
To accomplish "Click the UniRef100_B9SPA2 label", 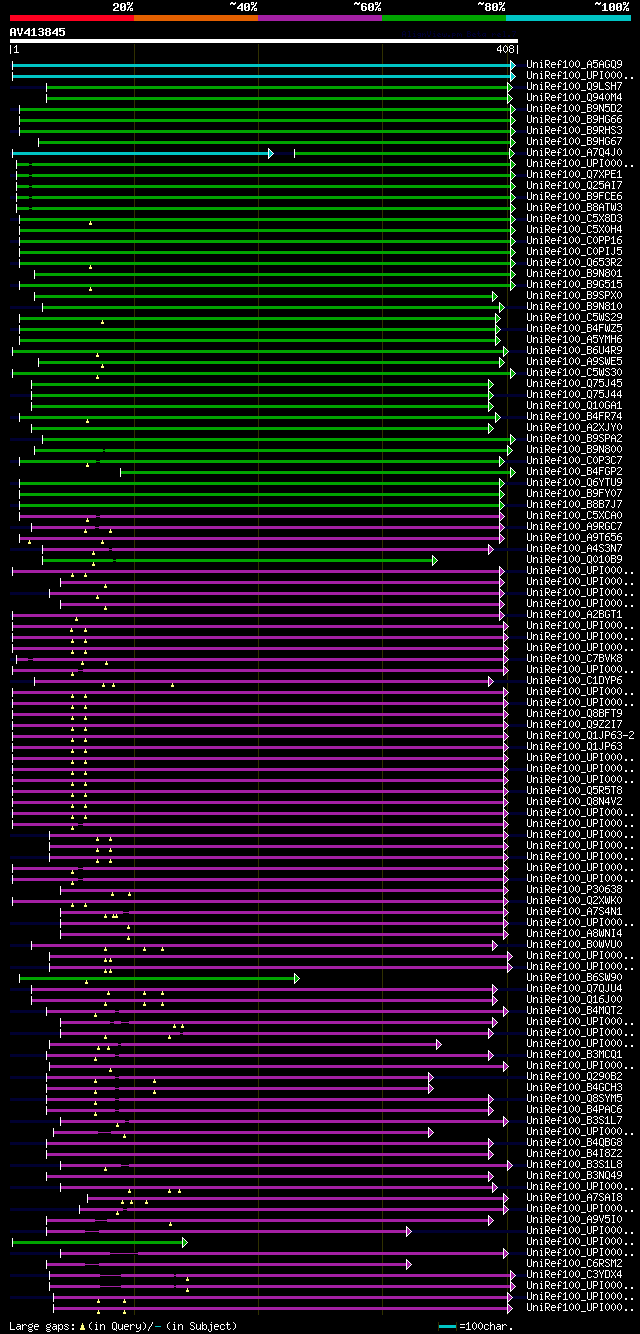I will point(574,438).
